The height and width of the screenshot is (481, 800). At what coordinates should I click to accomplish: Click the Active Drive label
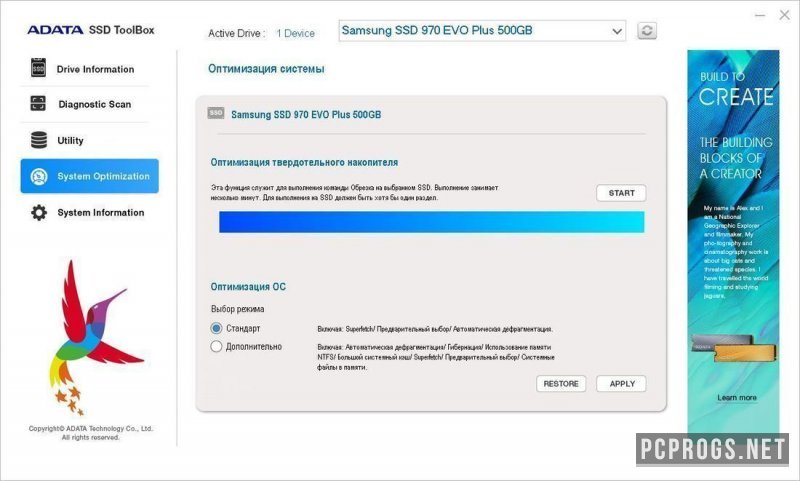[236, 33]
